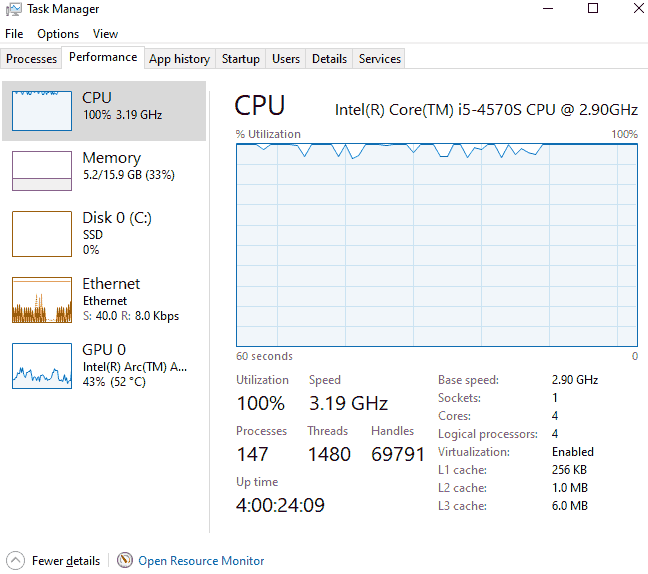This screenshot has width=648, height=574.
Task: Click the Logical processors label
Action: tap(488, 434)
